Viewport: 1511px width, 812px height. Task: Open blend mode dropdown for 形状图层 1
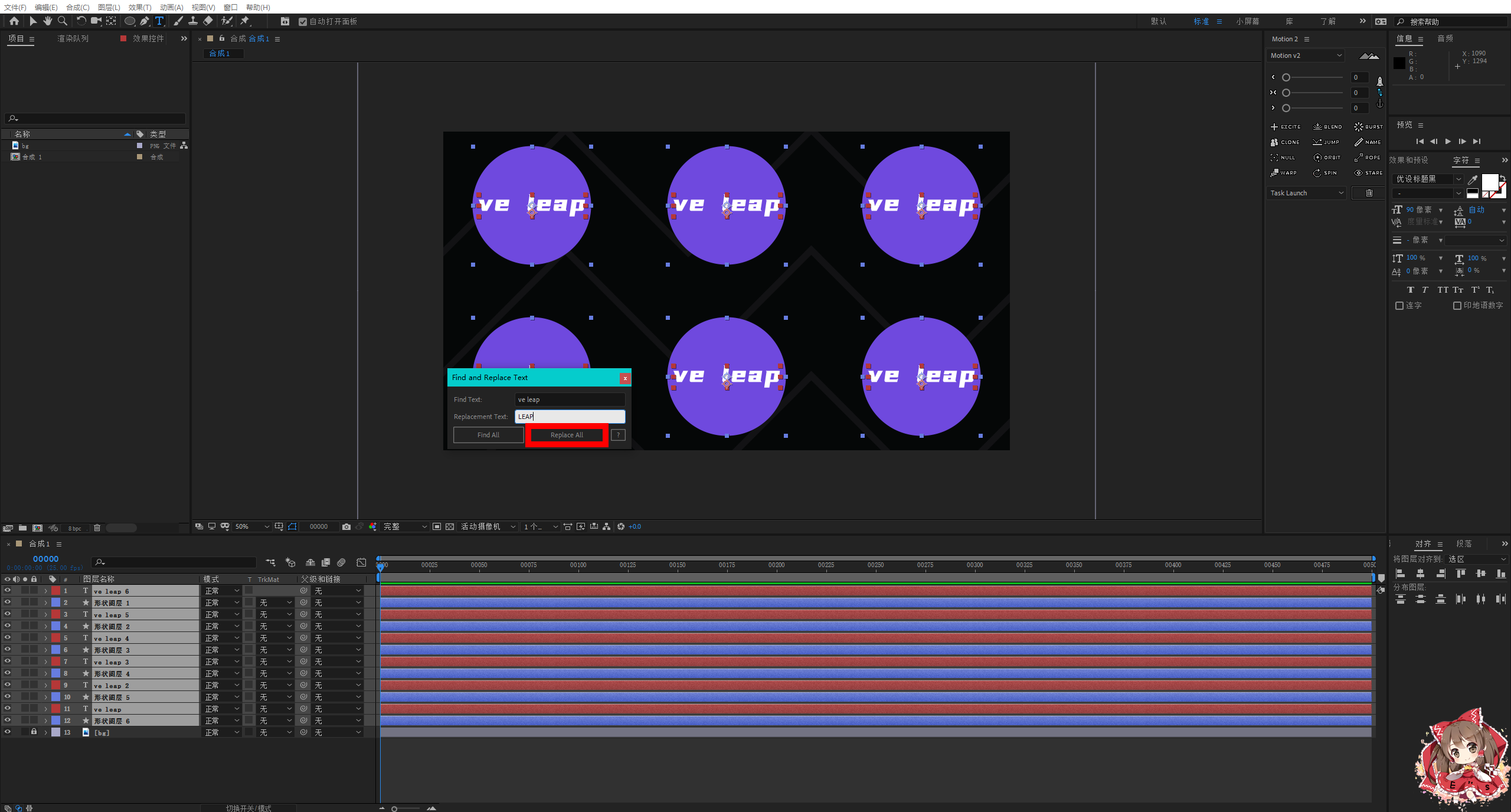pyautogui.click(x=222, y=603)
